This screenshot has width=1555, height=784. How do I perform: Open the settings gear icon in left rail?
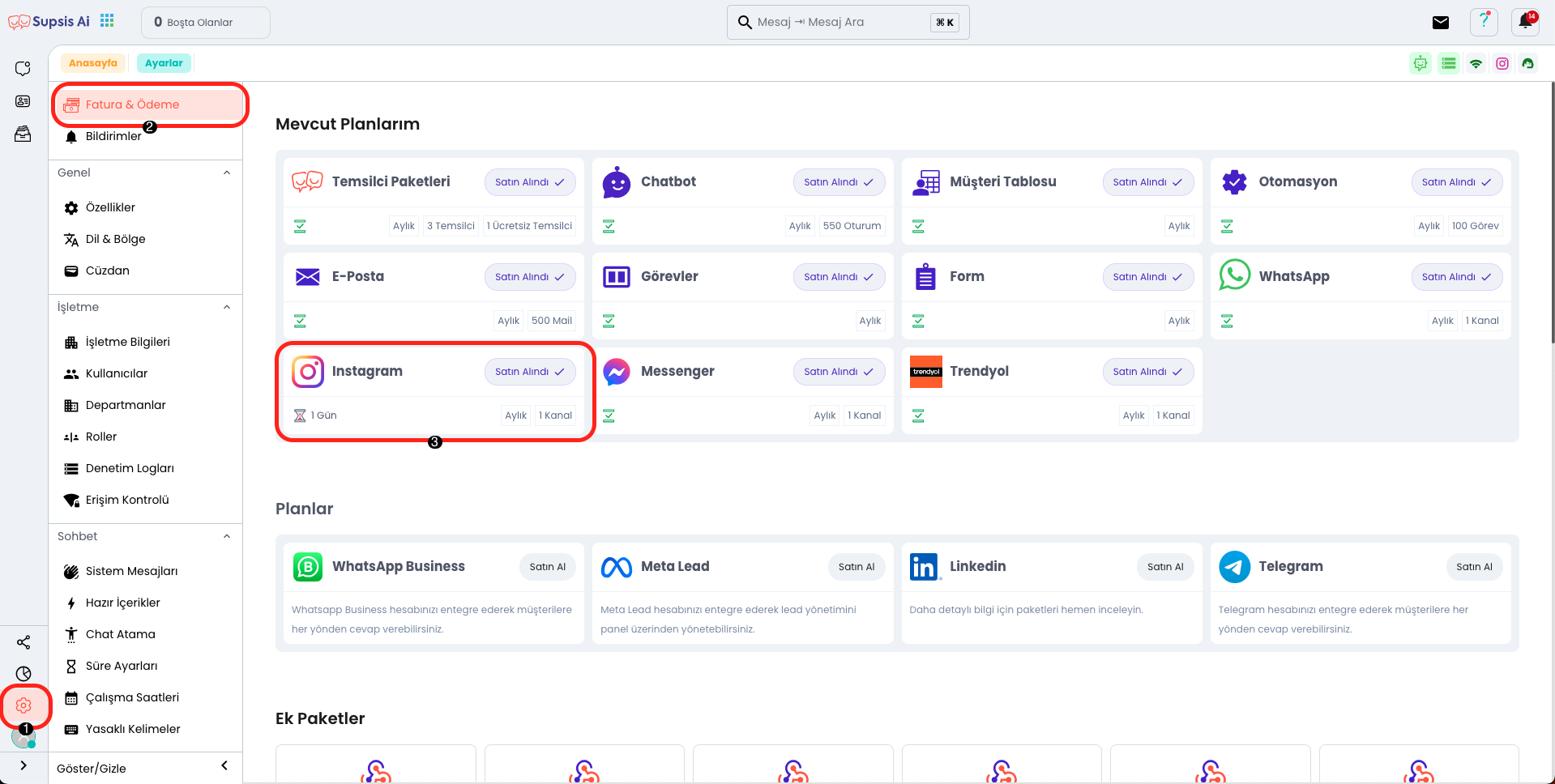coord(23,705)
